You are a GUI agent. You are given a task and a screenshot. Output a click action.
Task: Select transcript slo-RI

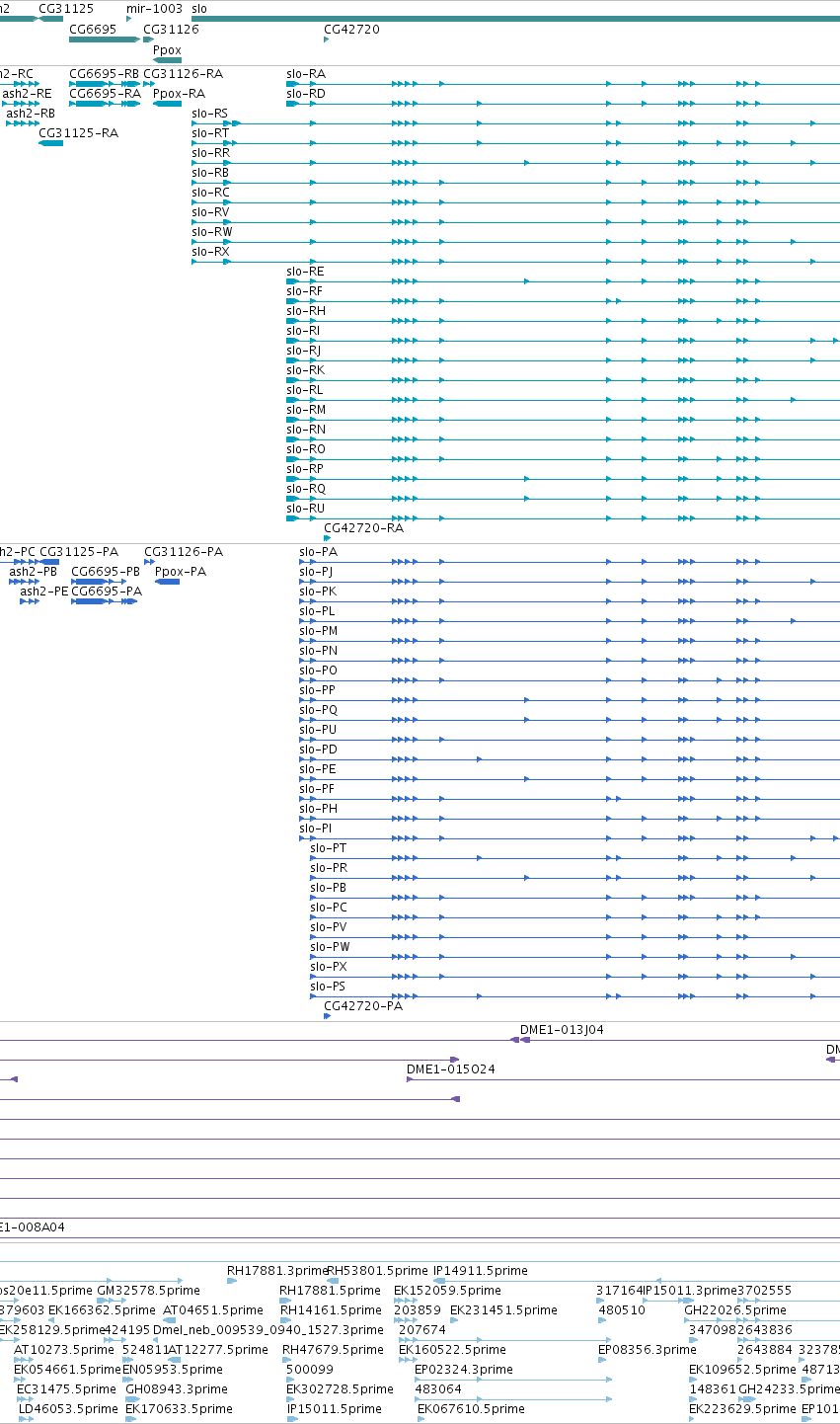coord(303,331)
